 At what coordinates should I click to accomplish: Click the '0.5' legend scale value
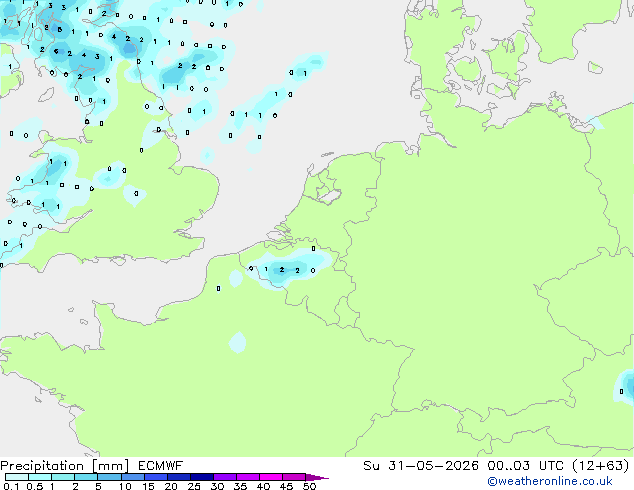click(x=35, y=486)
